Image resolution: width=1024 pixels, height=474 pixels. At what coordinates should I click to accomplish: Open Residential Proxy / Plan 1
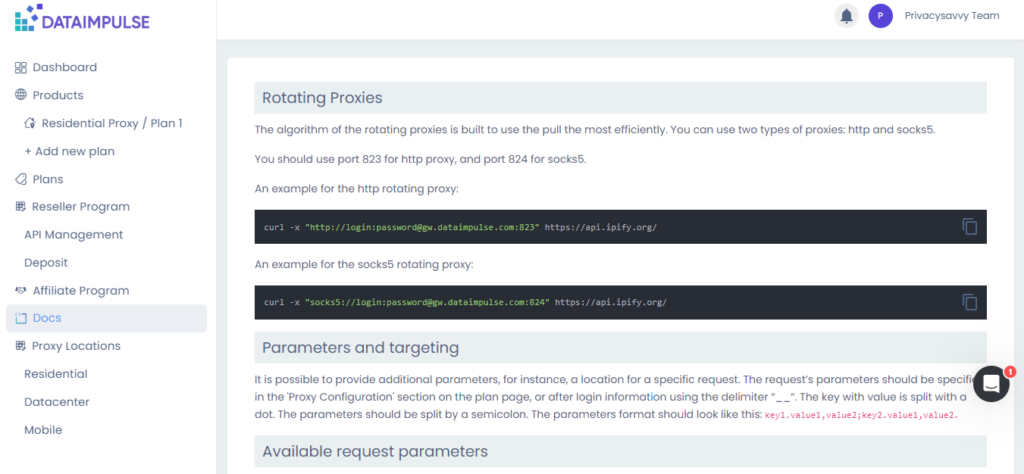click(111, 123)
